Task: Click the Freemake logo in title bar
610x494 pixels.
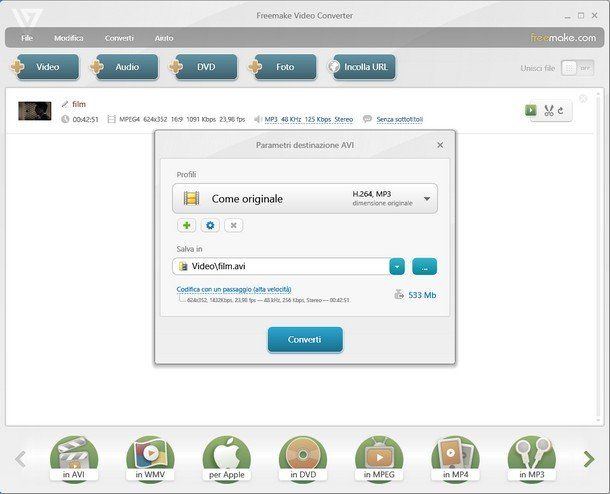Action: (x=26, y=17)
